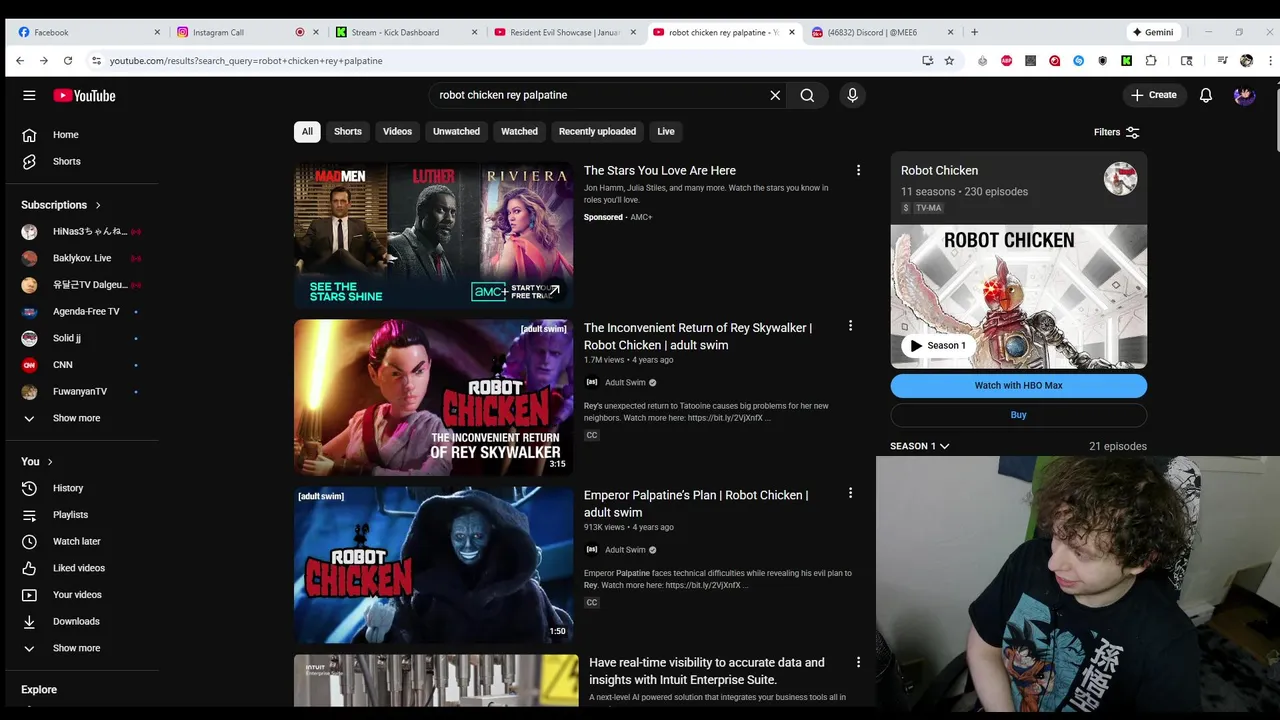Select the Videos filter chip
This screenshot has width=1280, height=720.
click(397, 132)
